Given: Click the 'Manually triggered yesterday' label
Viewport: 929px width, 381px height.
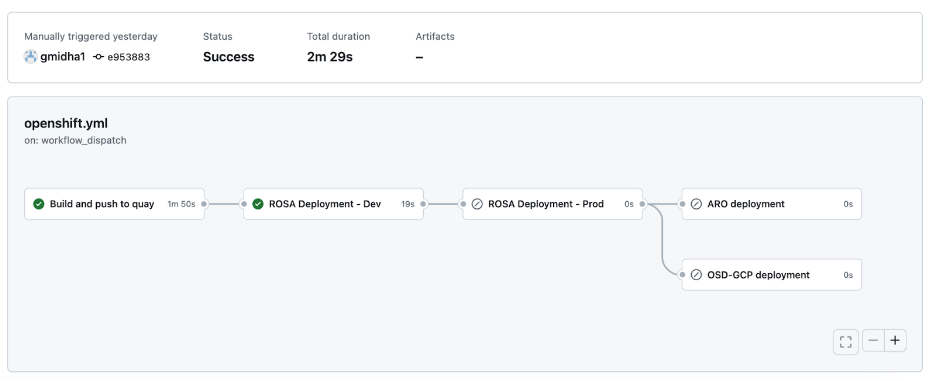Looking at the screenshot, I should pyautogui.click(x=91, y=36).
